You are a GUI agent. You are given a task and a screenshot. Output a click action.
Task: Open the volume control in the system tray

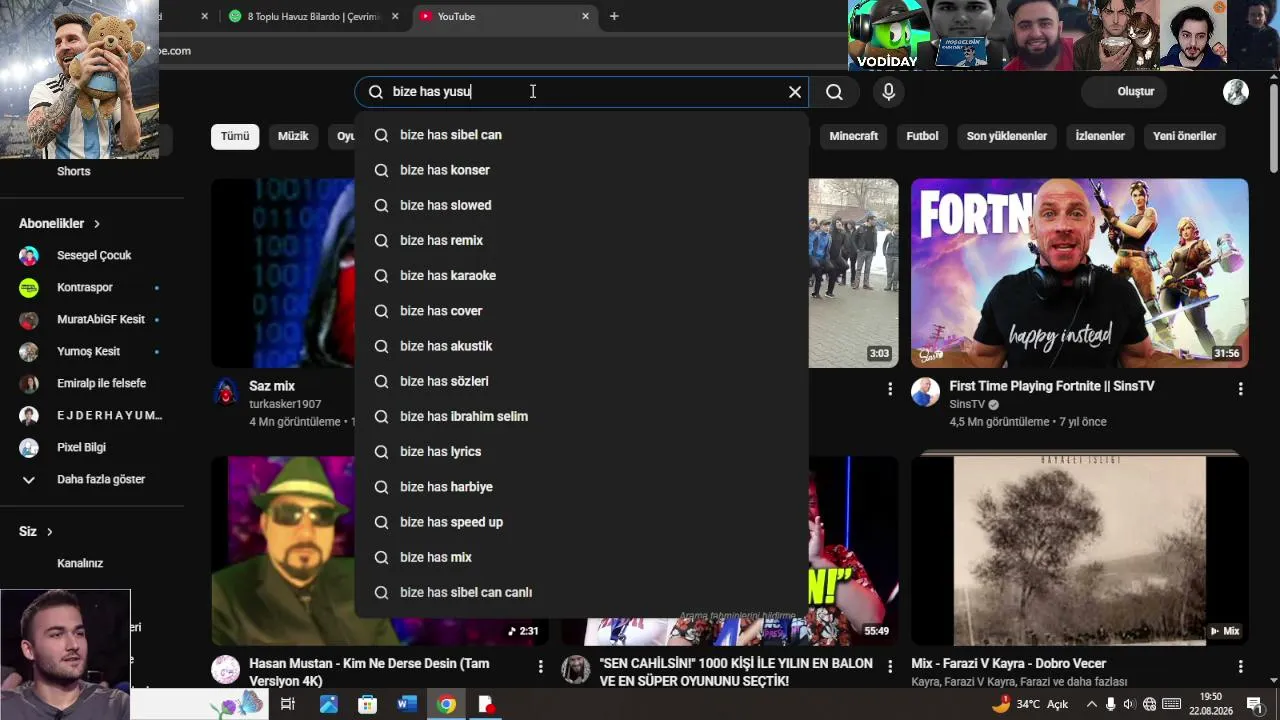click(1129, 704)
